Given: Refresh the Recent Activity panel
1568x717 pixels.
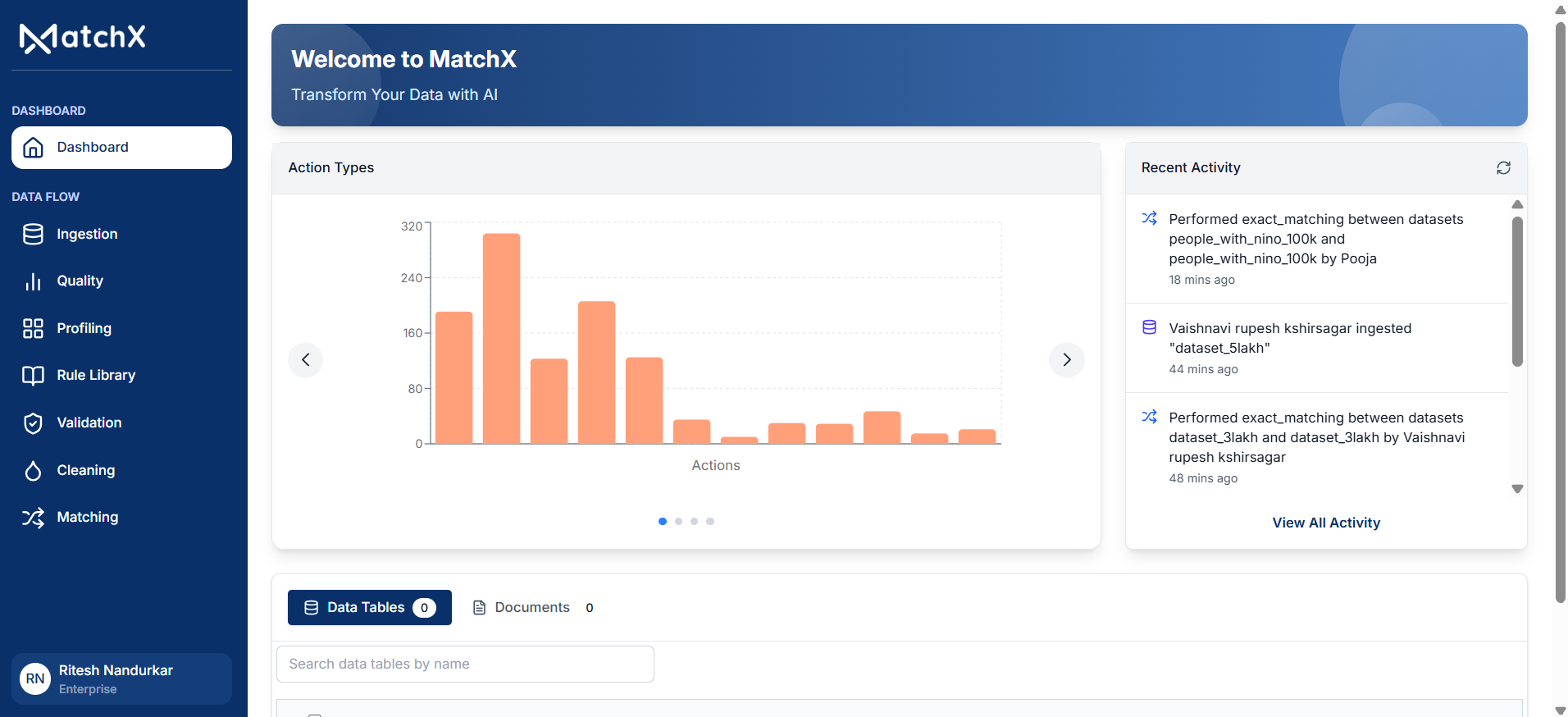Looking at the screenshot, I should [1503, 167].
